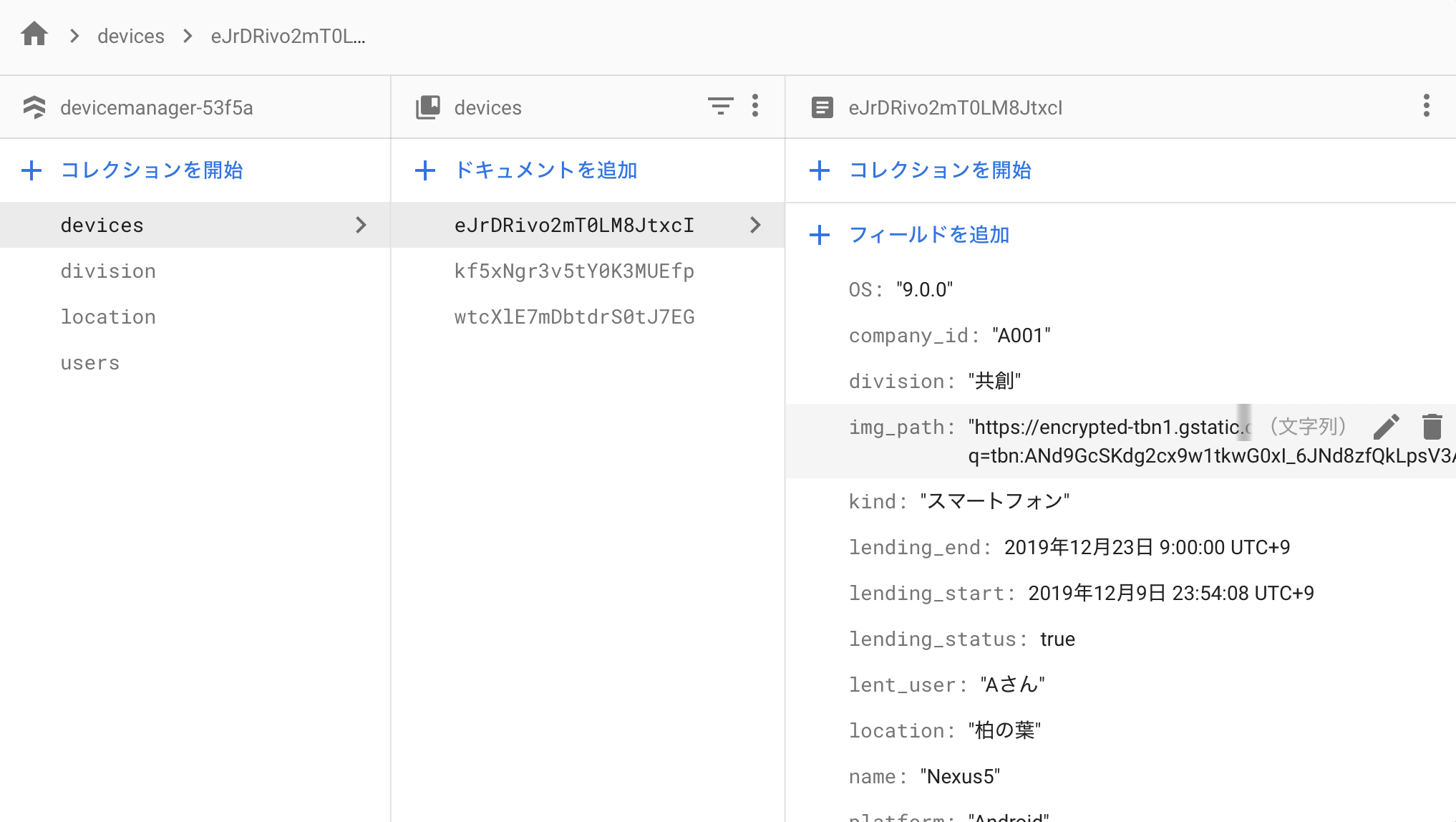
Task: Edit the img_path field with the pencil icon
Action: point(1387,426)
